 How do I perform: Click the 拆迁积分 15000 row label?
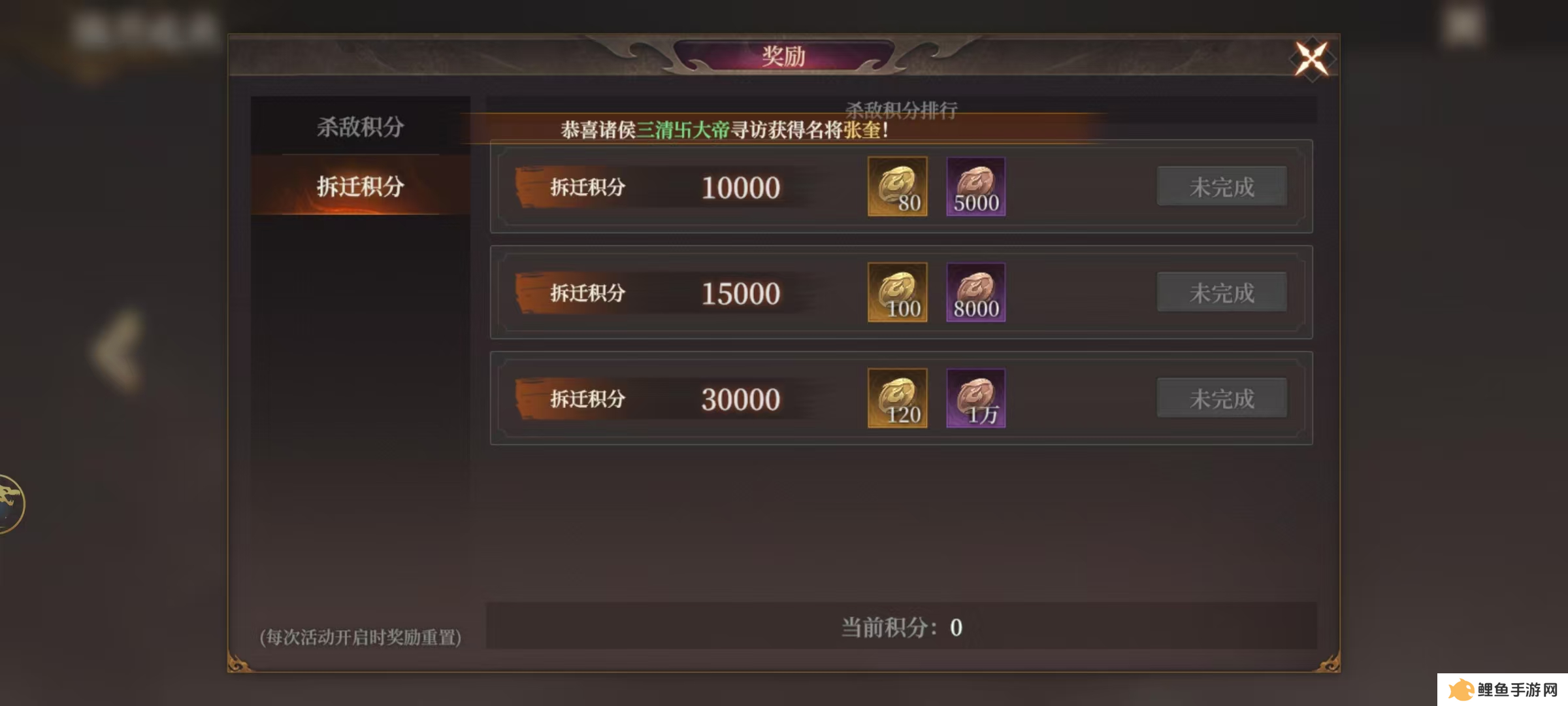point(588,294)
